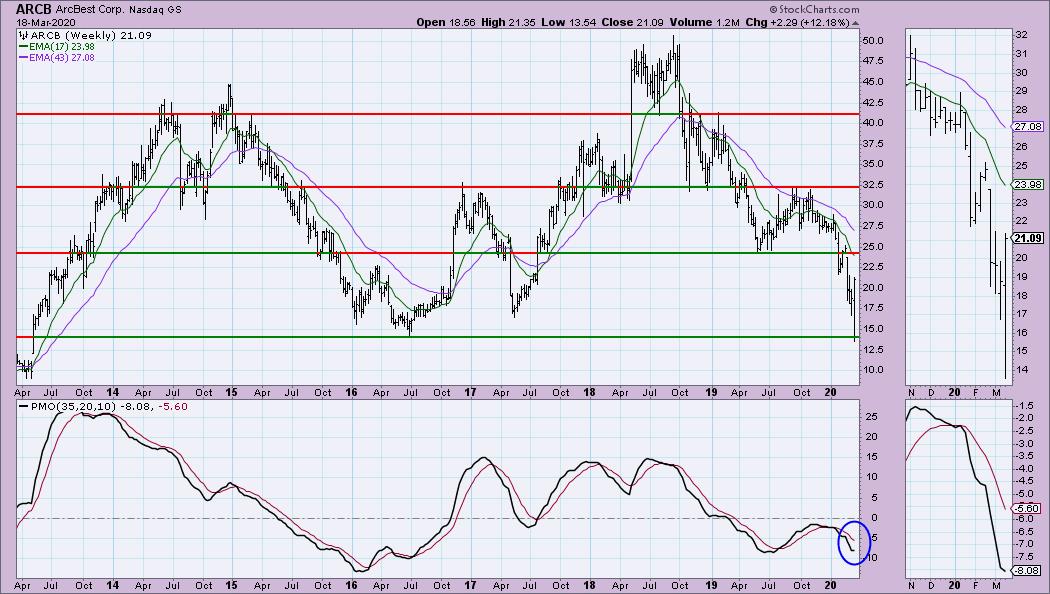Click the -1.5 label on right PMO axis
The height and width of the screenshot is (594, 1050).
coord(1024,406)
